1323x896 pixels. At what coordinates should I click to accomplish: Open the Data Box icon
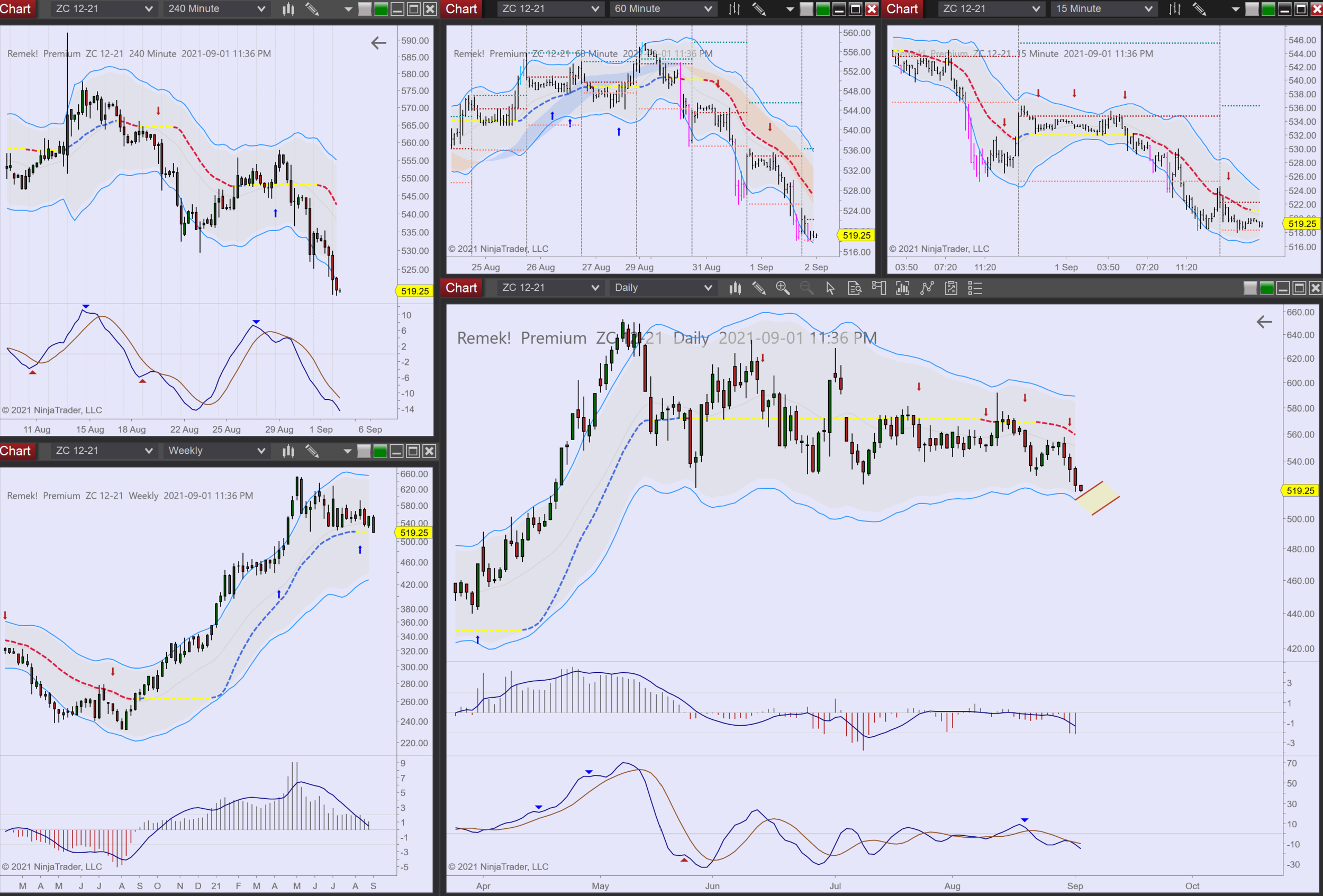pos(855,288)
